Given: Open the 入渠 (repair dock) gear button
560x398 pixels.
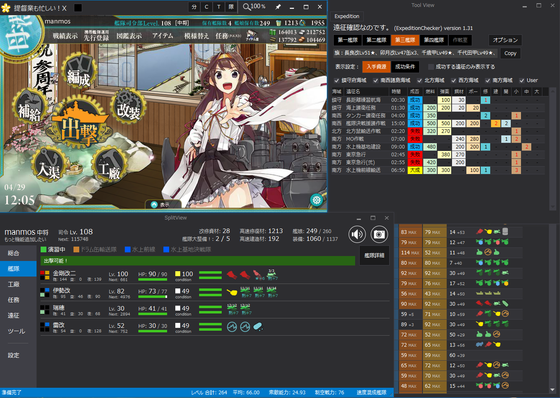Looking at the screenshot, I should coord(50,164).
